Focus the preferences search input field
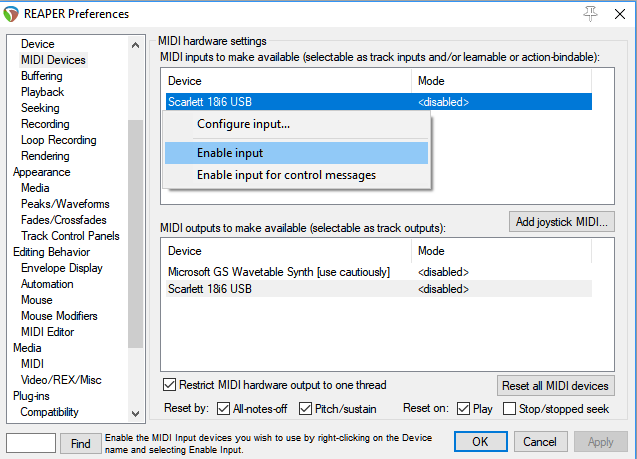This screenshot has width=637, height=459. pos(31,443)
